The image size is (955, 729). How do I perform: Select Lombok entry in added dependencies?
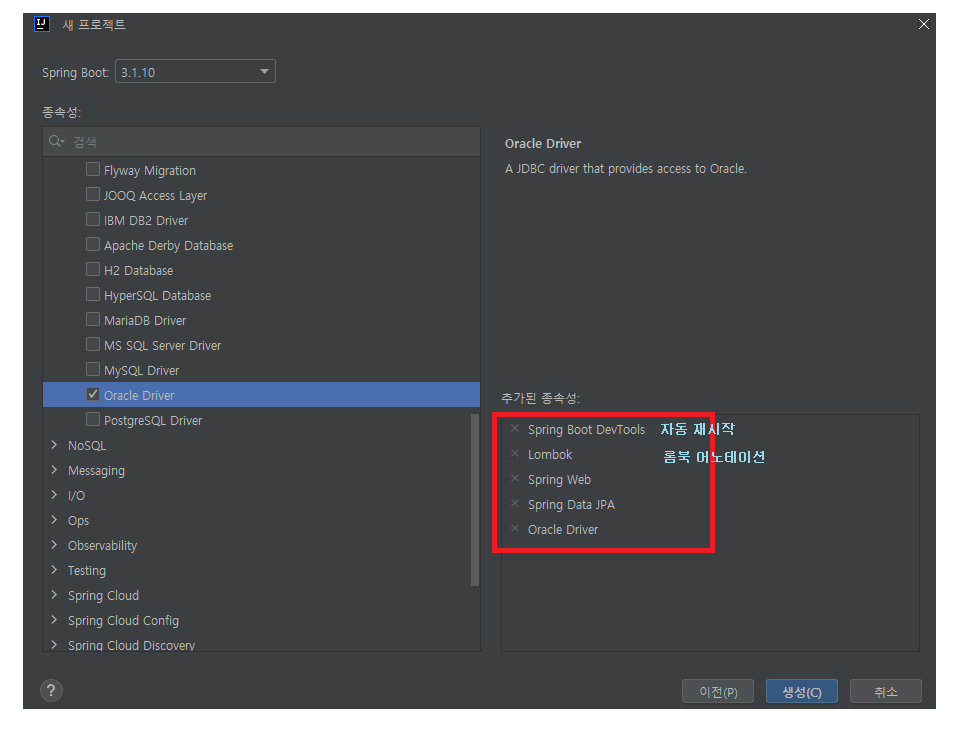(x=550, y=454)
